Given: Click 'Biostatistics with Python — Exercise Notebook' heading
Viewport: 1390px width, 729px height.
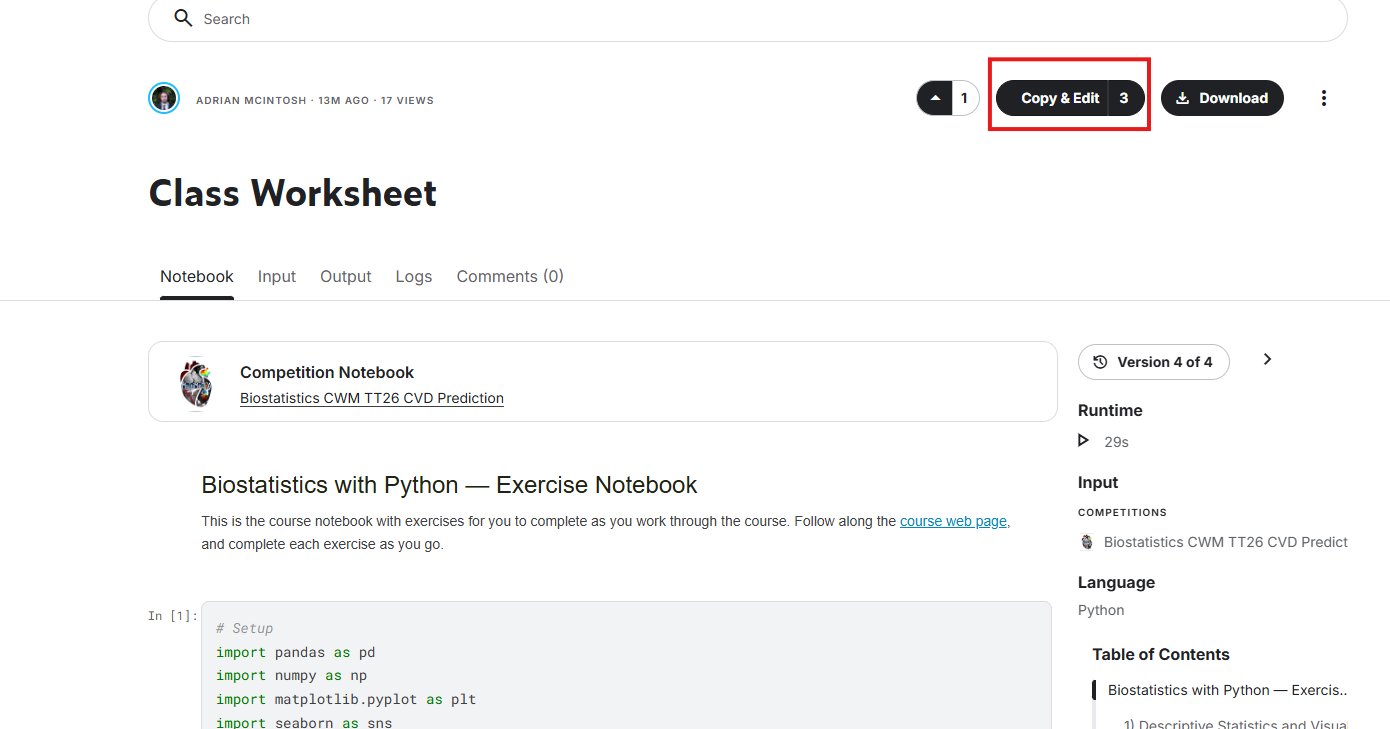Looking at the screenshot, I should click(x=449, y=485).
